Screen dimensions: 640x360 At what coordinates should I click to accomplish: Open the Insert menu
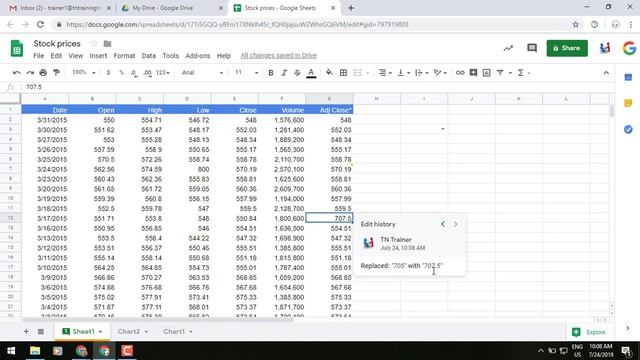(x=98, y=56)
